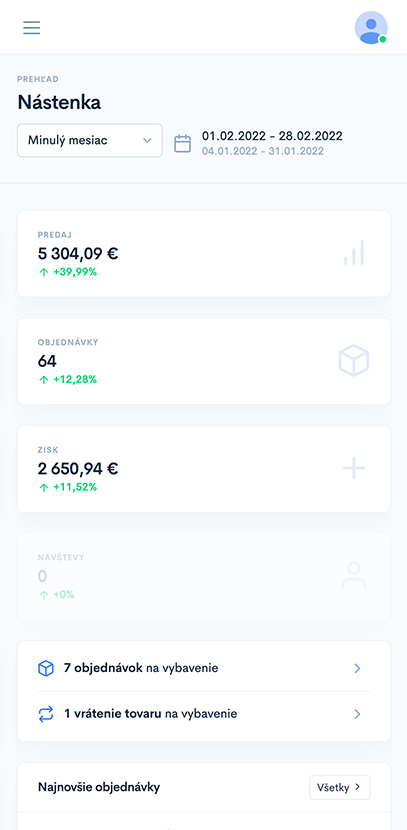Open the Predaj 5 304,09 € card

204,254
